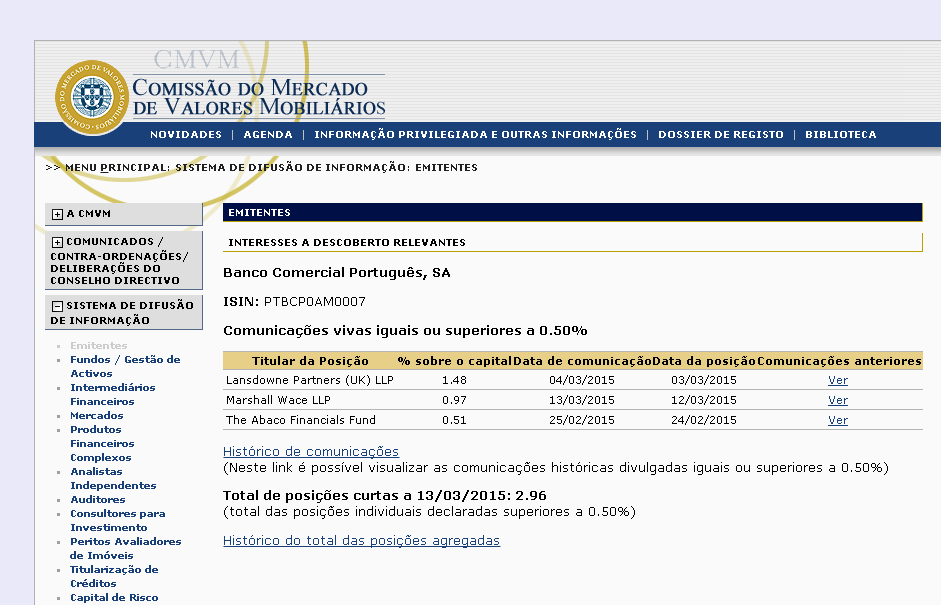
Task: Click the 12/03/2015 position date
Action: pyautogui.click(x=704, y=400)
